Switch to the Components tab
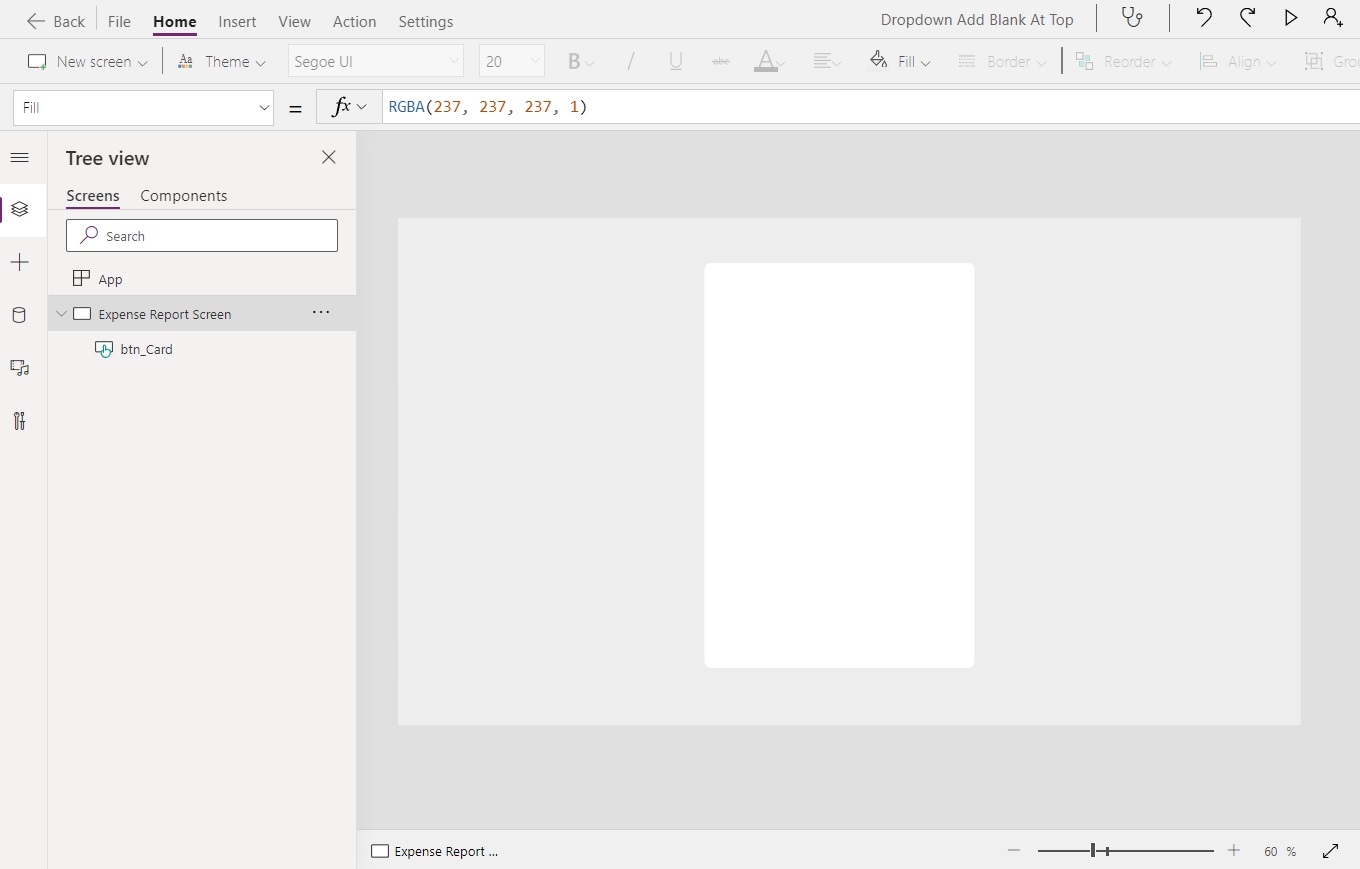The image size is (1360, 869). [x=183, y=196]
